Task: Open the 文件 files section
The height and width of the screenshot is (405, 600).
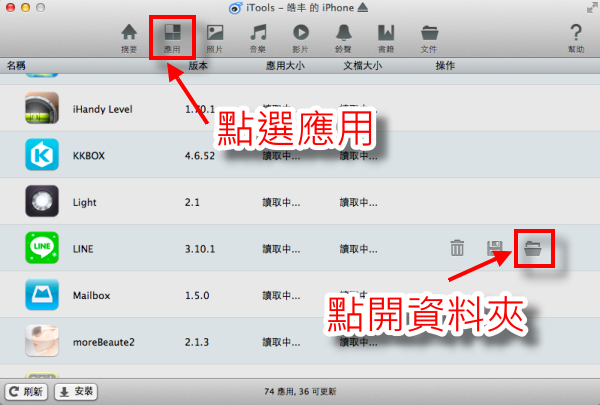Action: tap(429, 38)
